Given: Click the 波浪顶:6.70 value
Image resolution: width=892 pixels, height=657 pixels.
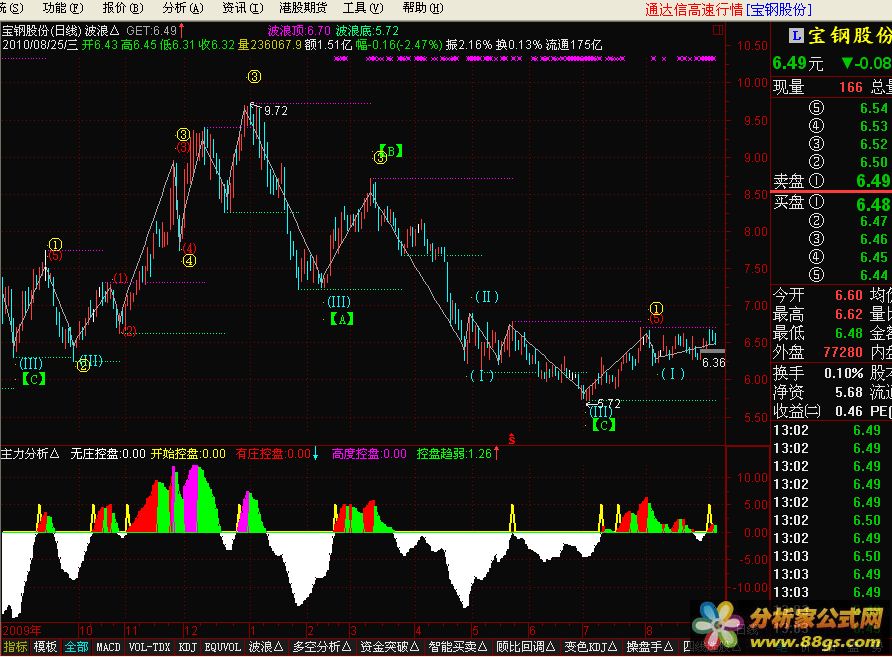Looking at the screenshot, I should pos(299,30).
